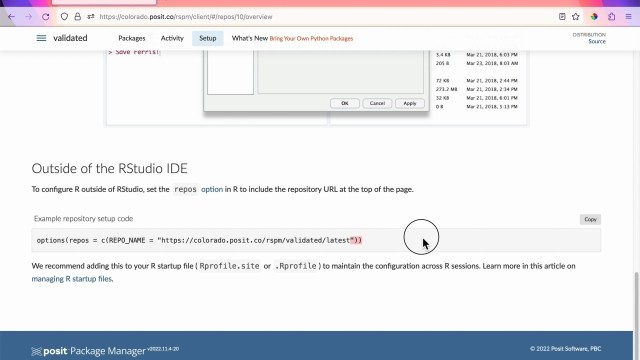The image size is (640, 360).
Task: Open the browser extensions puzzle icon
Action: tap(611, 17)
